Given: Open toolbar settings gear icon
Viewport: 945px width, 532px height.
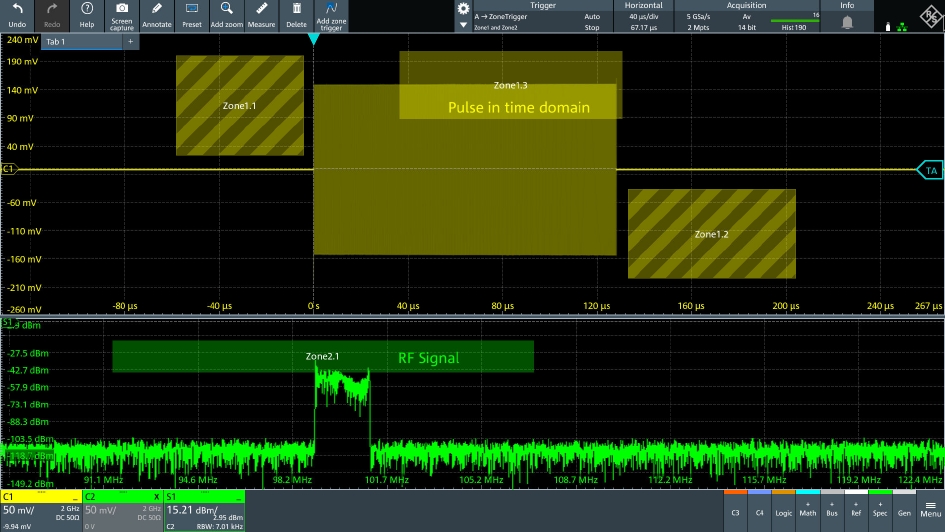Looking at the screenshot, I should [x=463, y=8].
